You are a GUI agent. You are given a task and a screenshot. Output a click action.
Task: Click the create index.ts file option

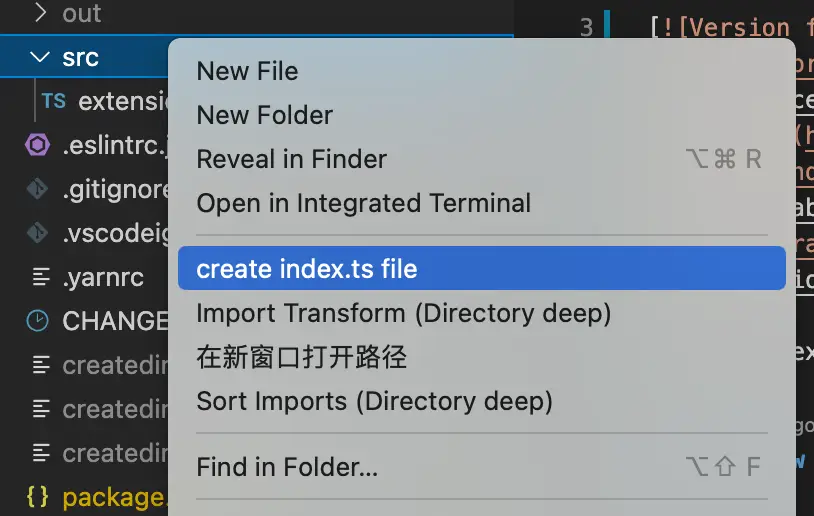tap(306, 269)
